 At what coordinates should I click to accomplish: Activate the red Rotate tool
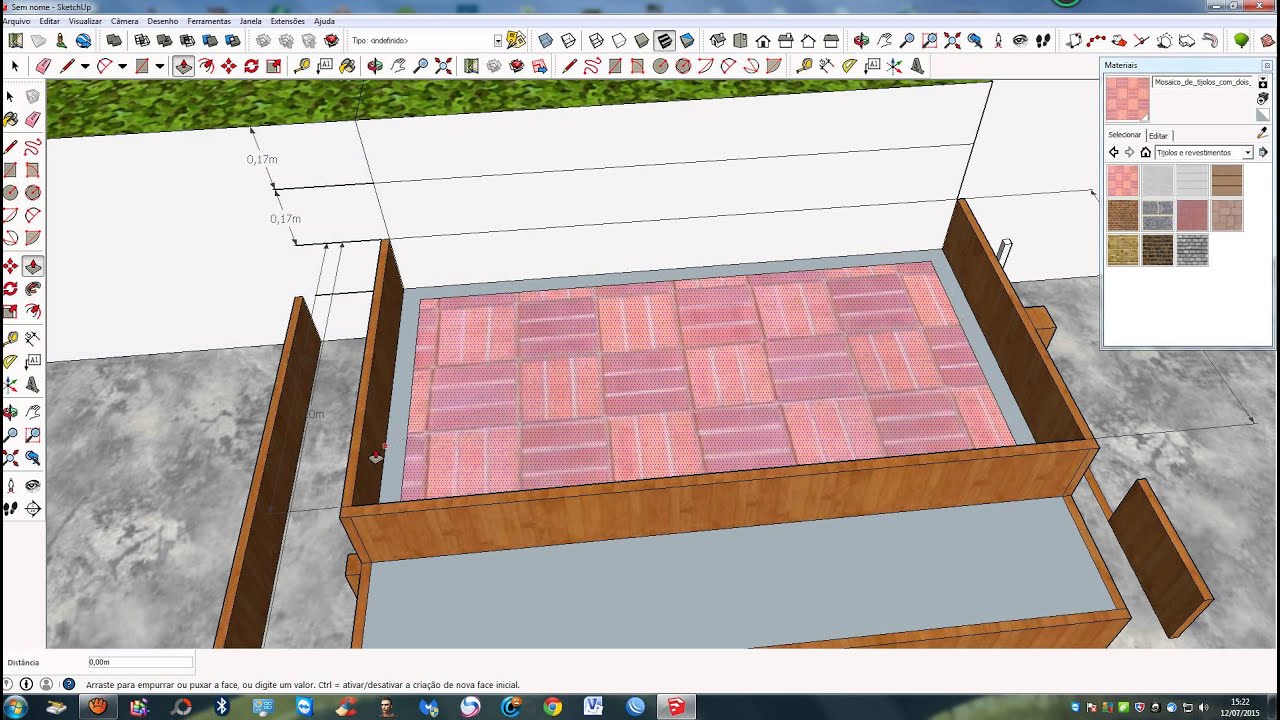tap(251, 66)
